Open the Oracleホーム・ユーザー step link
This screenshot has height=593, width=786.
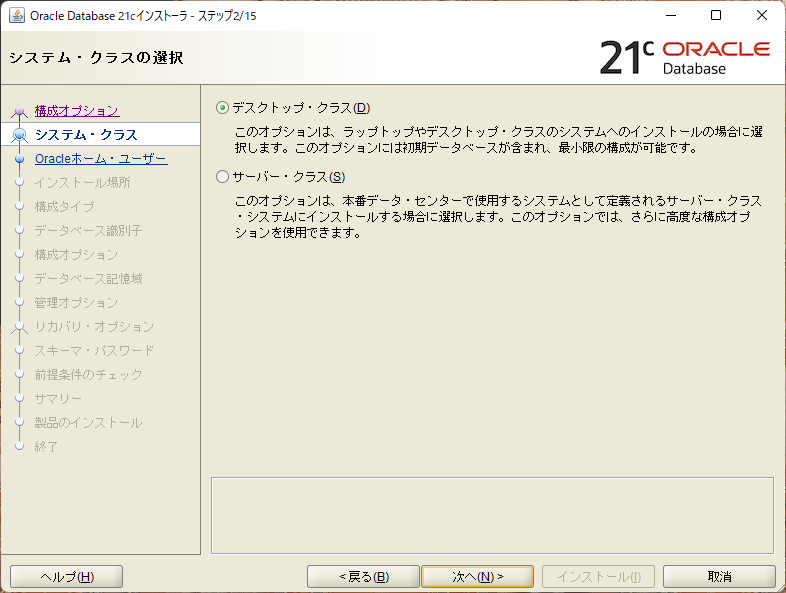[101, 158]
